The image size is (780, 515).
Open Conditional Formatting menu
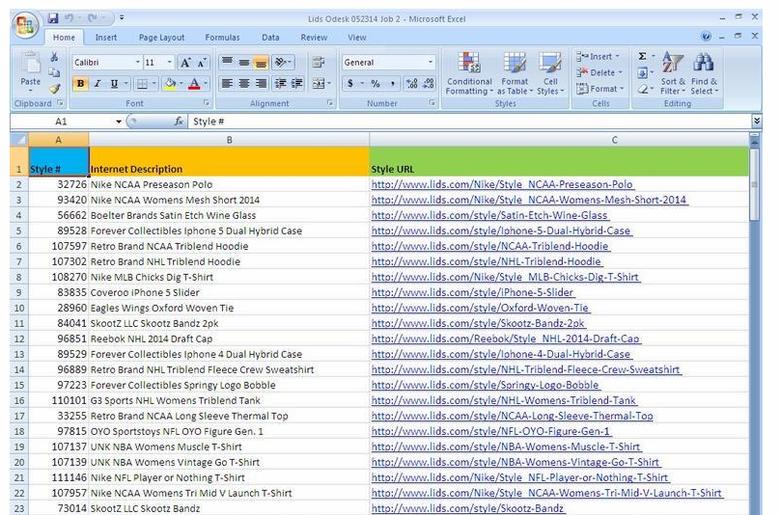tap(468, 73)
